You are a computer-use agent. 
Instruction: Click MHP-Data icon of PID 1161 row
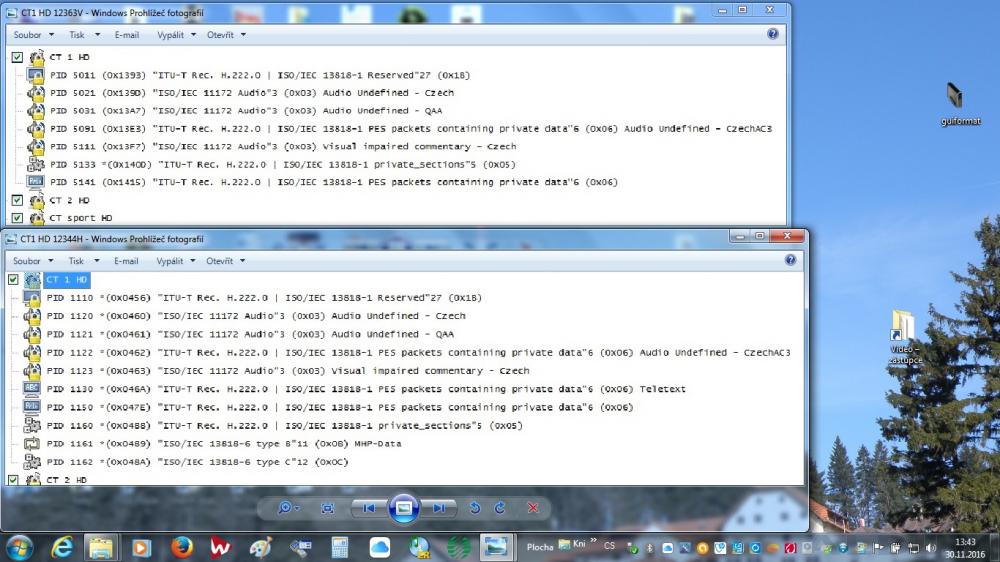32,443
